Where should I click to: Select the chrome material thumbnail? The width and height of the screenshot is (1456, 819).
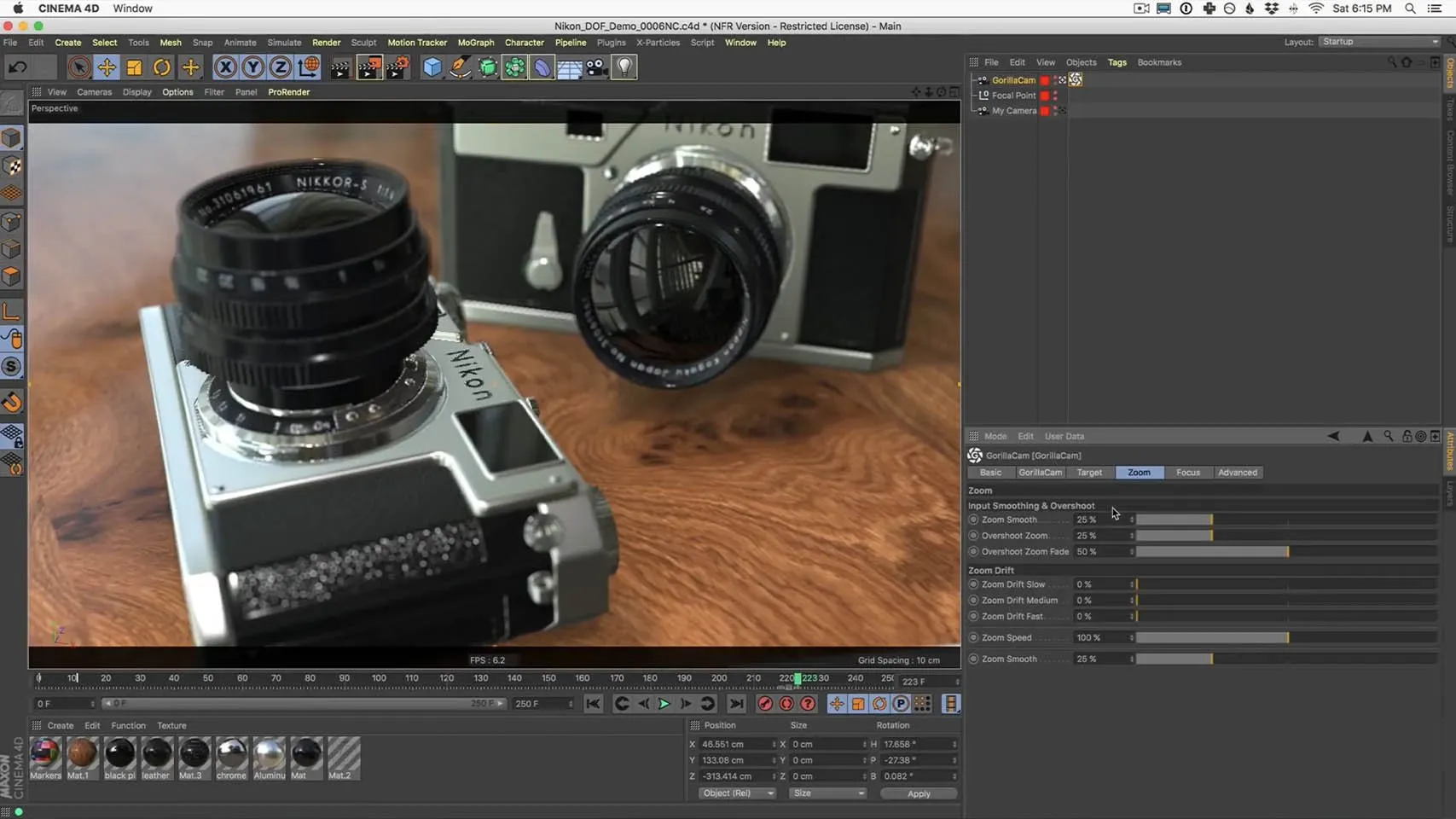click(231, 758)
